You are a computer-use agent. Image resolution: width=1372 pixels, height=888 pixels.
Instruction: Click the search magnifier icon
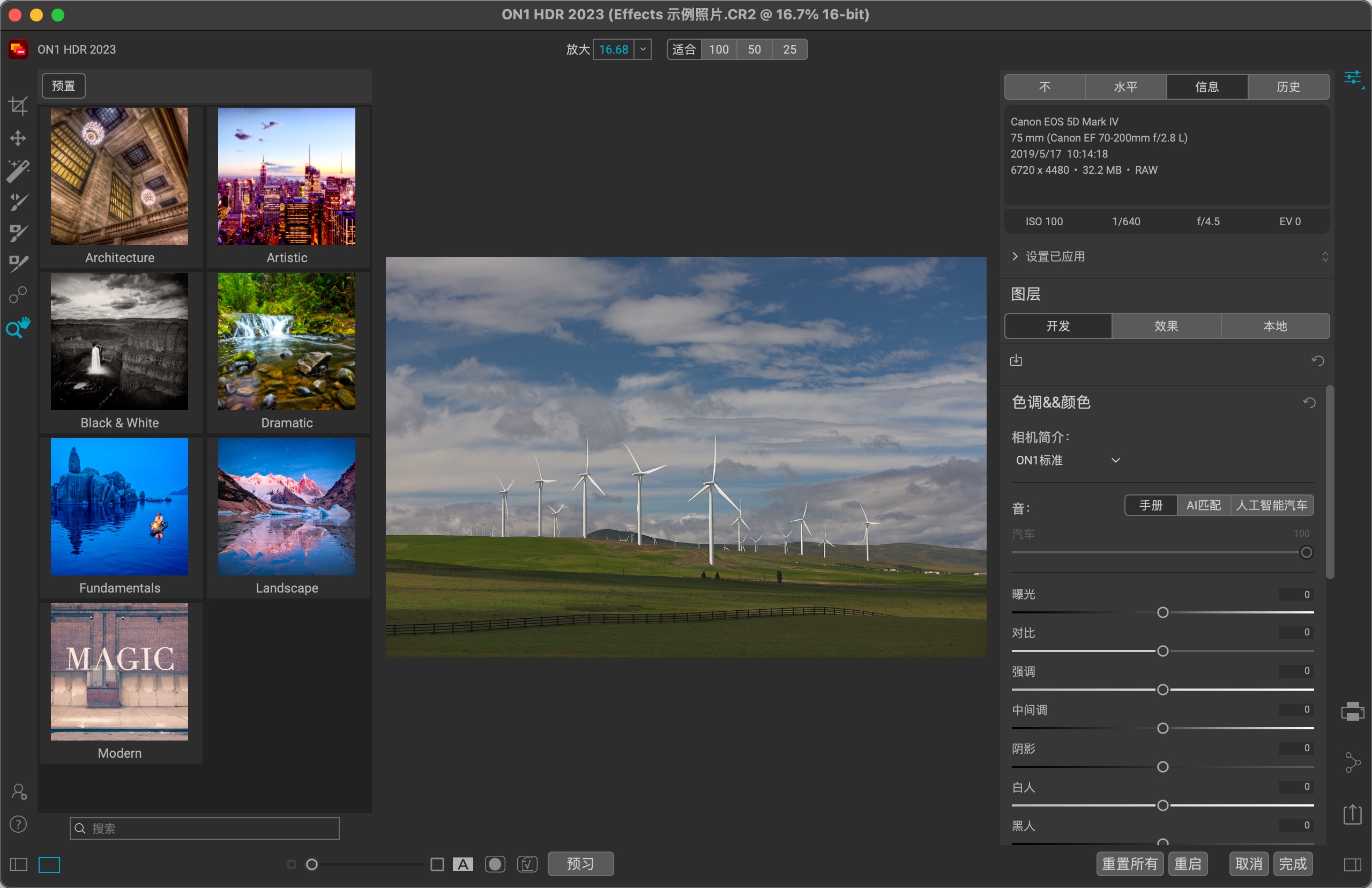(x=80, y=828)
